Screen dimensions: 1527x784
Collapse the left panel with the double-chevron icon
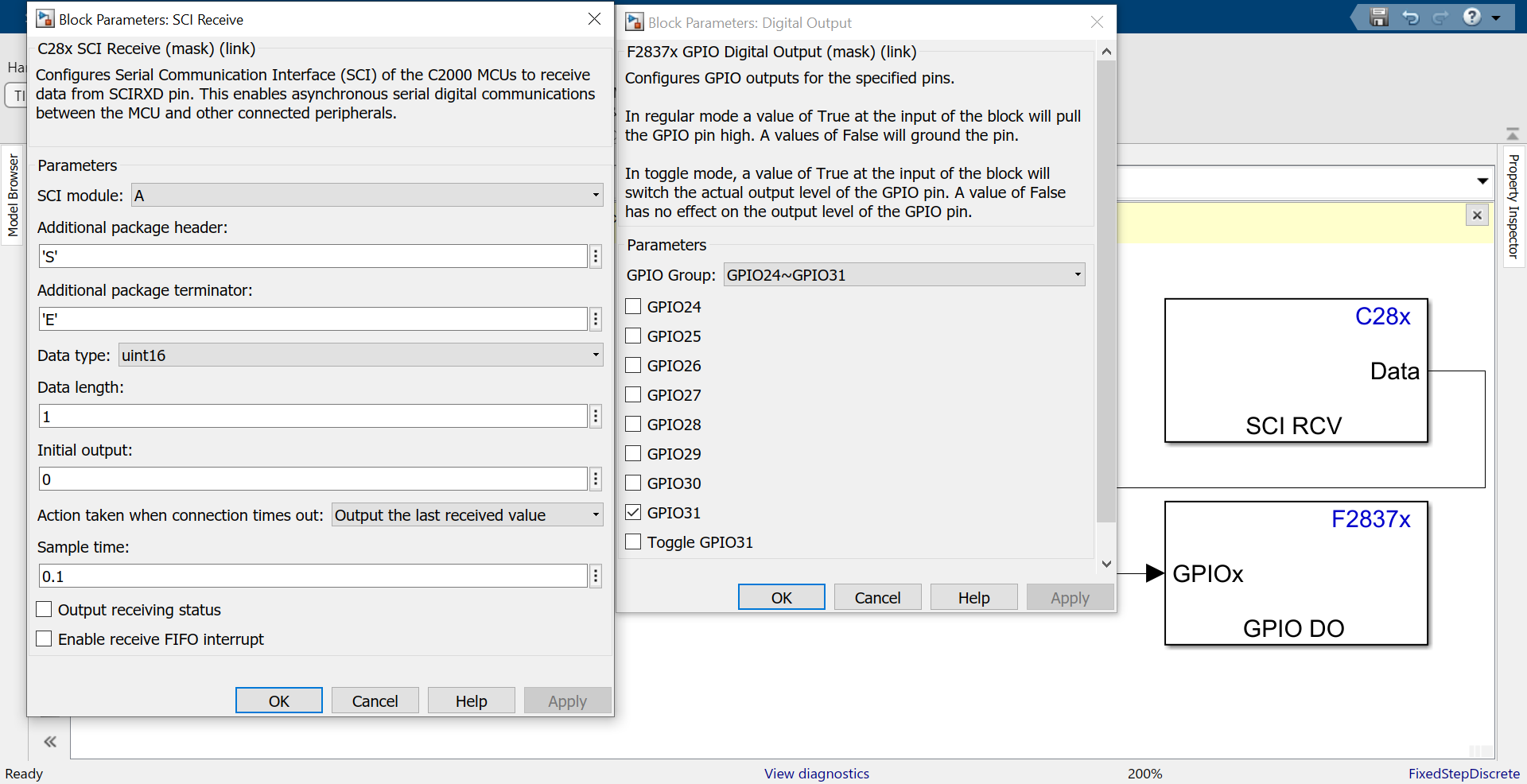49,741
